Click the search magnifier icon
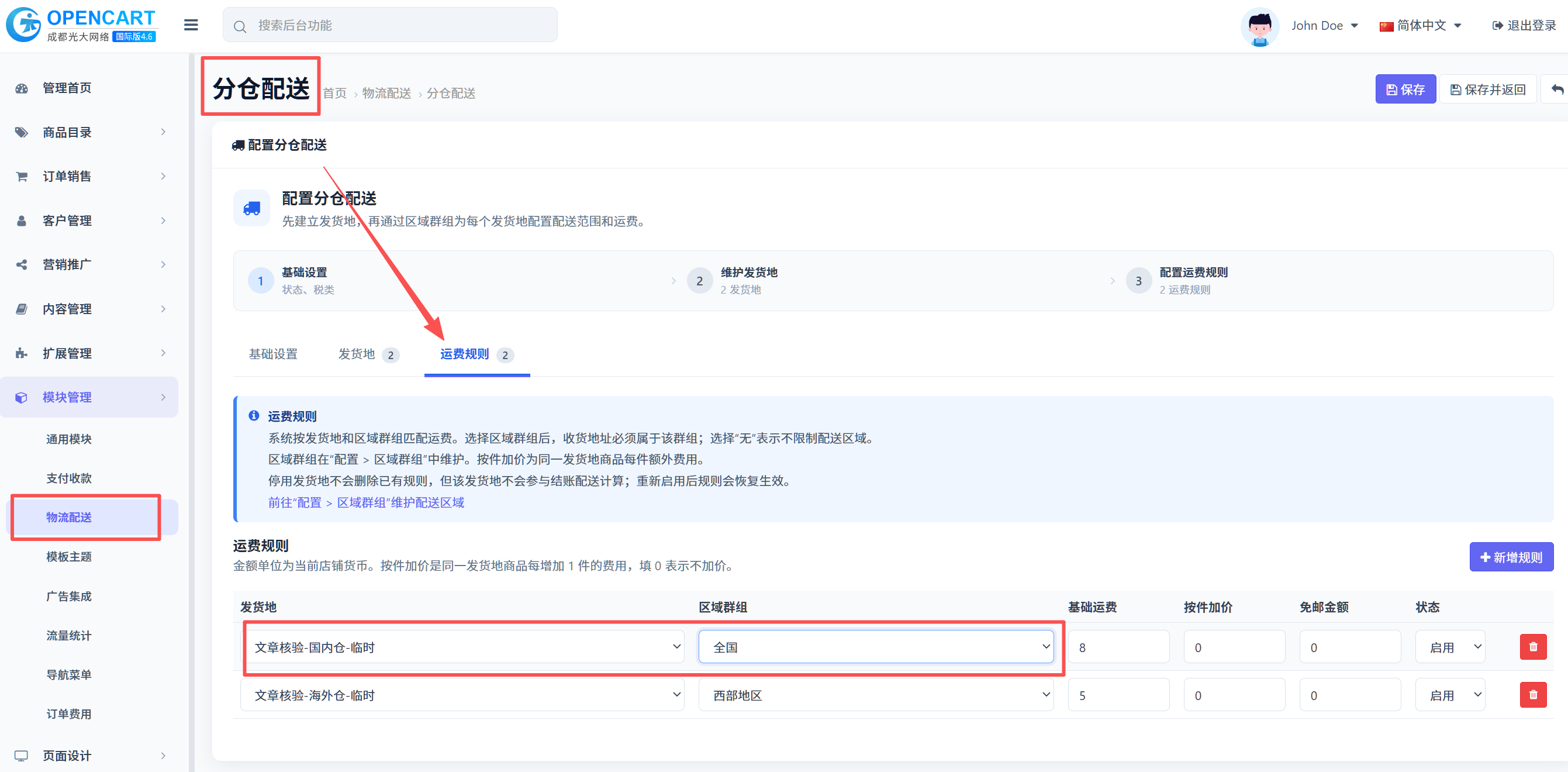The width and height of the screenshot is (1568, 772). tap(240, 26)
